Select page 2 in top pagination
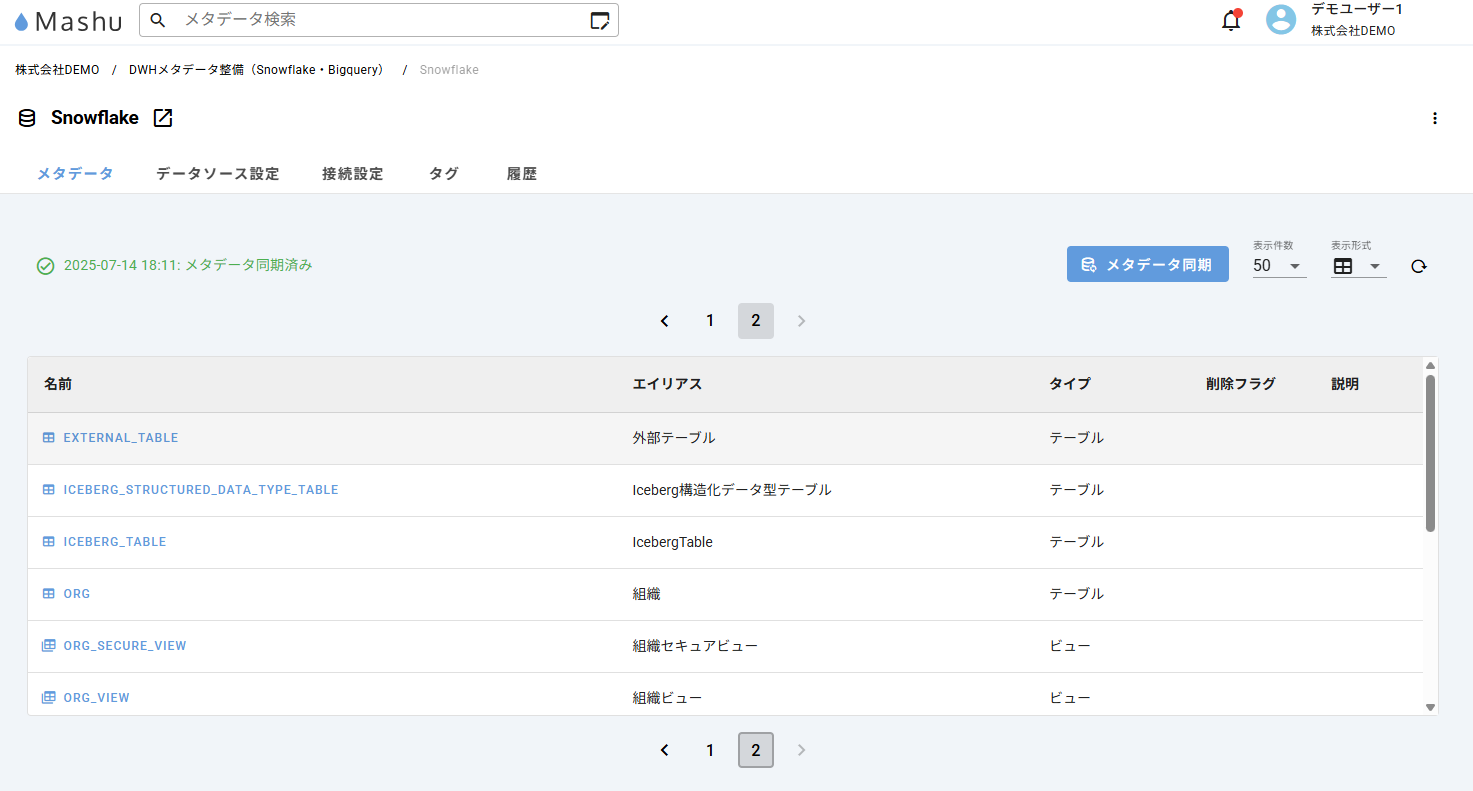 (x=756, y=321)
